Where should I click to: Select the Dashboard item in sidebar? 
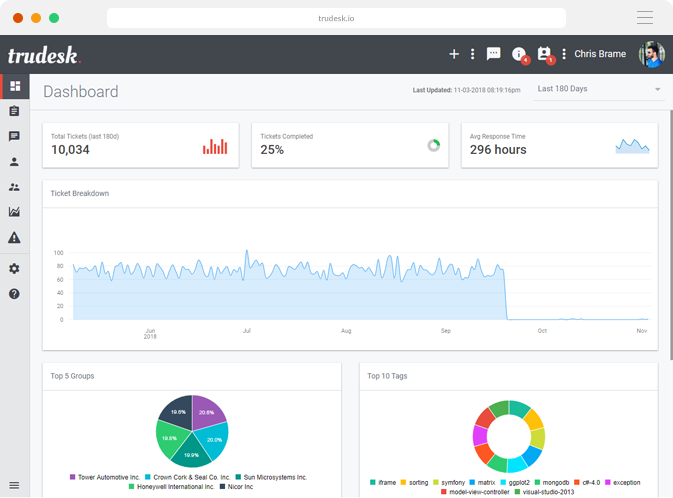[14, 86]
